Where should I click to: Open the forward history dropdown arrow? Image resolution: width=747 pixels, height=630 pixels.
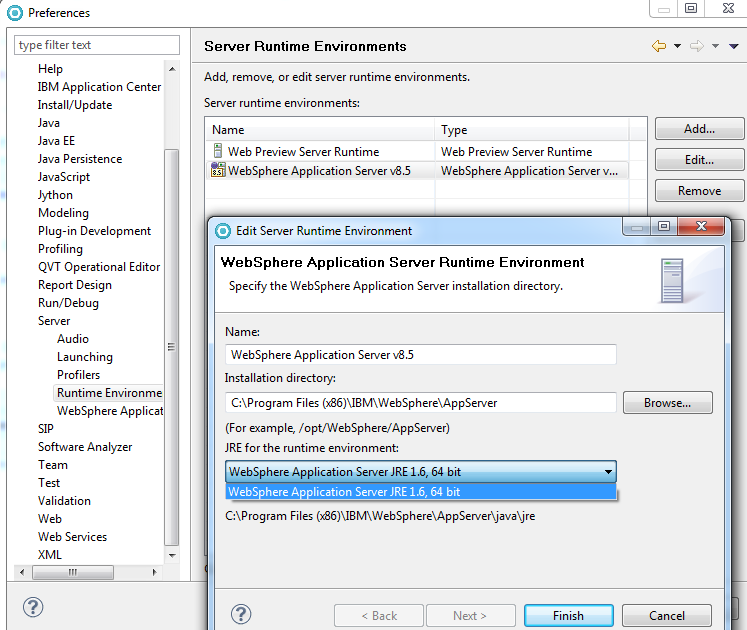716,46
